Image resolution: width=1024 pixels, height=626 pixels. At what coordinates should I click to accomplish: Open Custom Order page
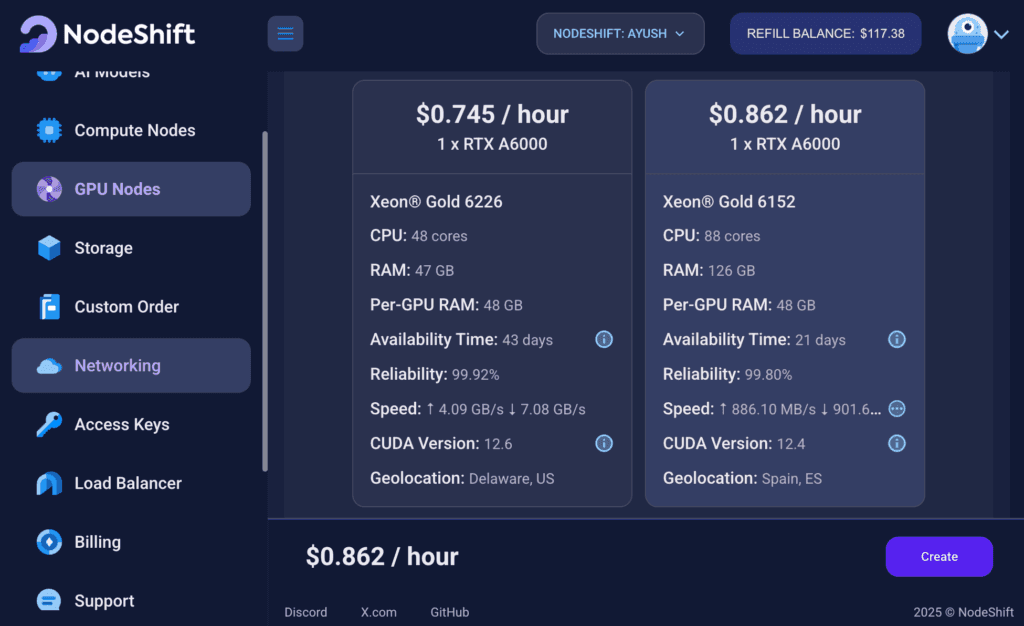coord(131,307)
